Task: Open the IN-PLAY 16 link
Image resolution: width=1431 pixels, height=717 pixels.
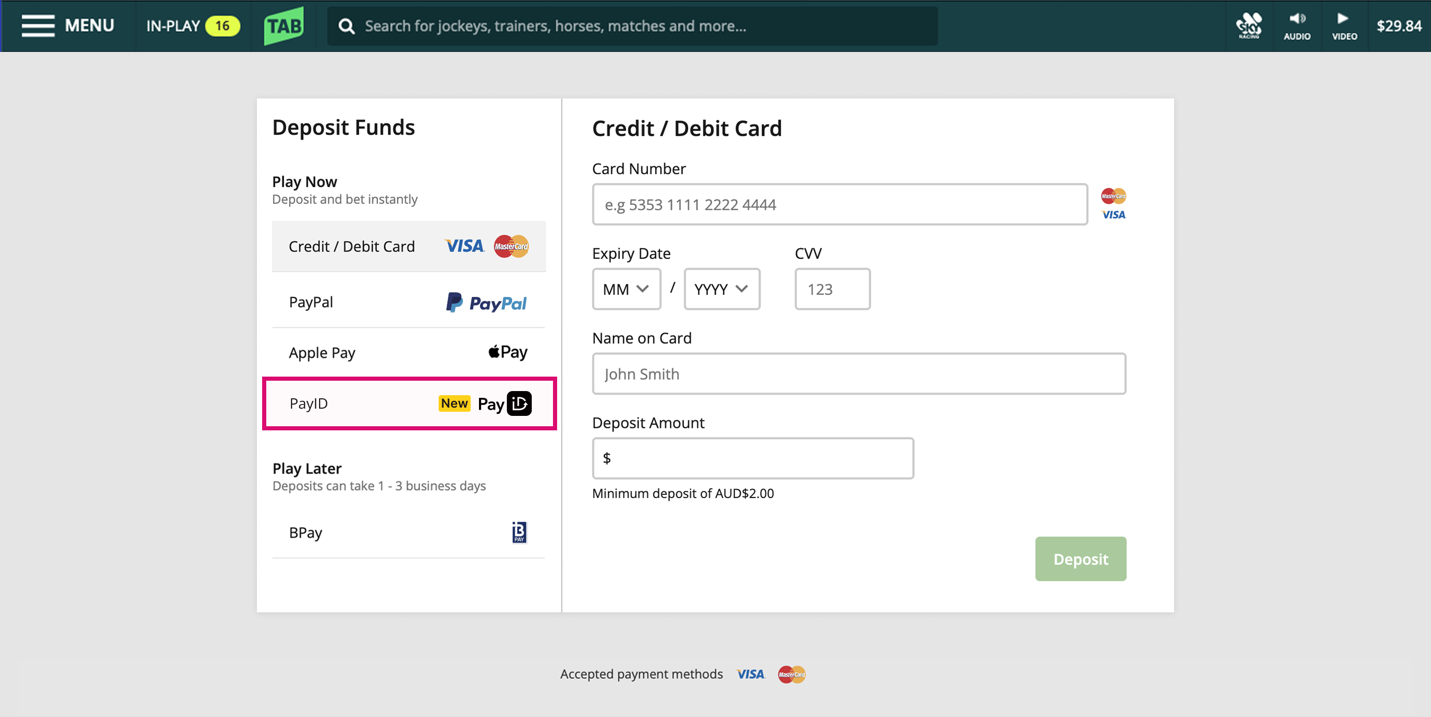Action: point(192,26)
